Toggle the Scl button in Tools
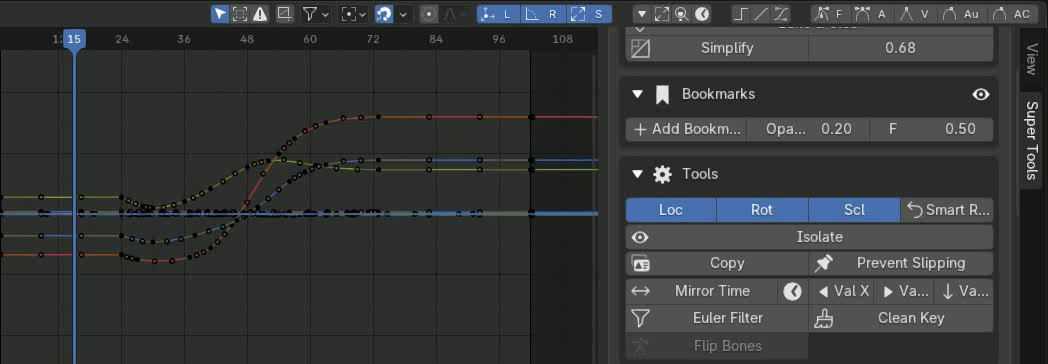 click(x=854, y=210)
